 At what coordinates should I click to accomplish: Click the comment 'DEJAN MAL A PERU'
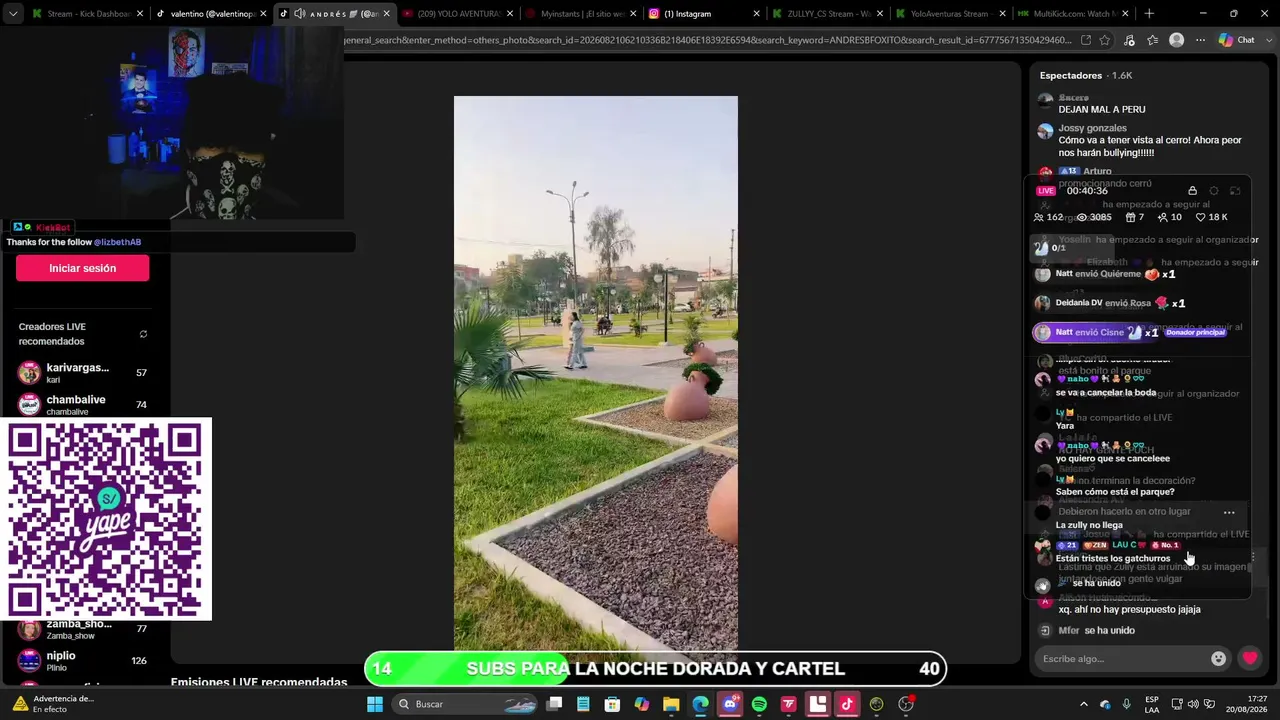[x=1102, y=109]
